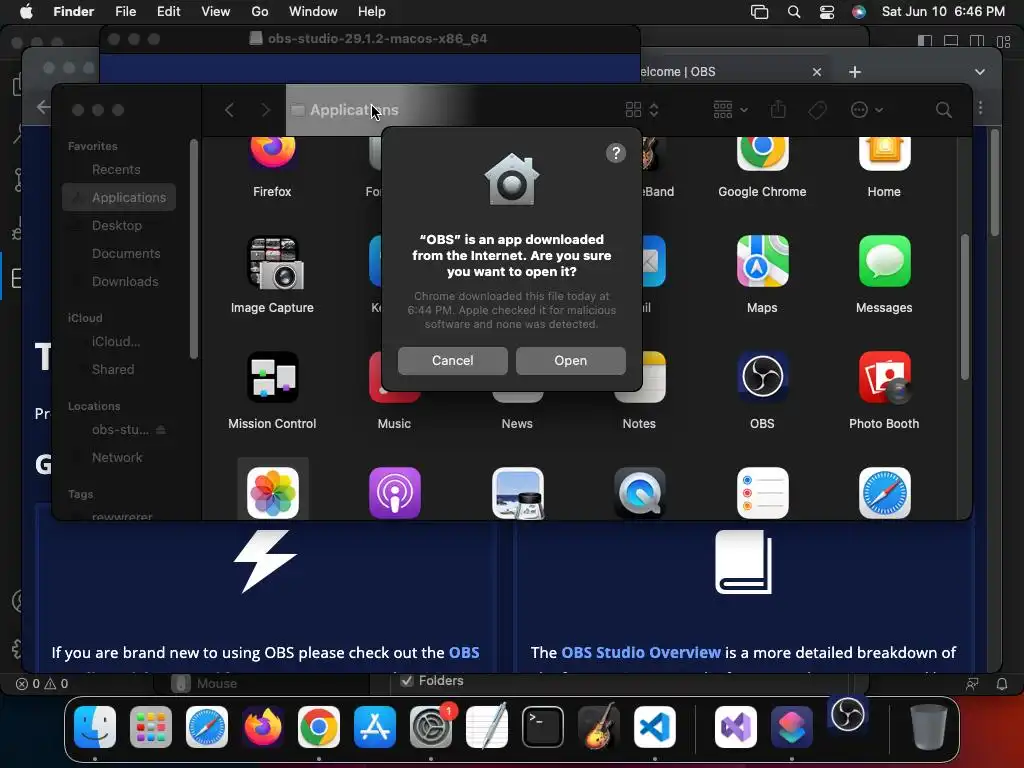Open Launchpad from the Dock

coord(151,727)
